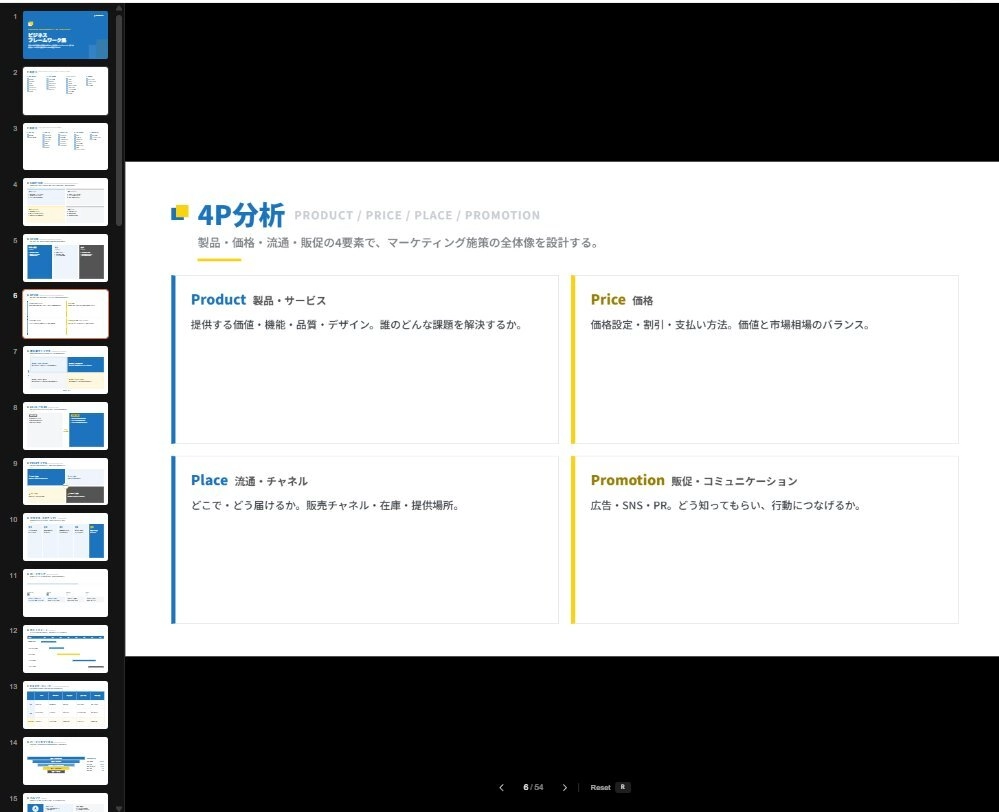The image size is (999, 812).
Task: Click the slide description under the title
Action: [398, 243]
